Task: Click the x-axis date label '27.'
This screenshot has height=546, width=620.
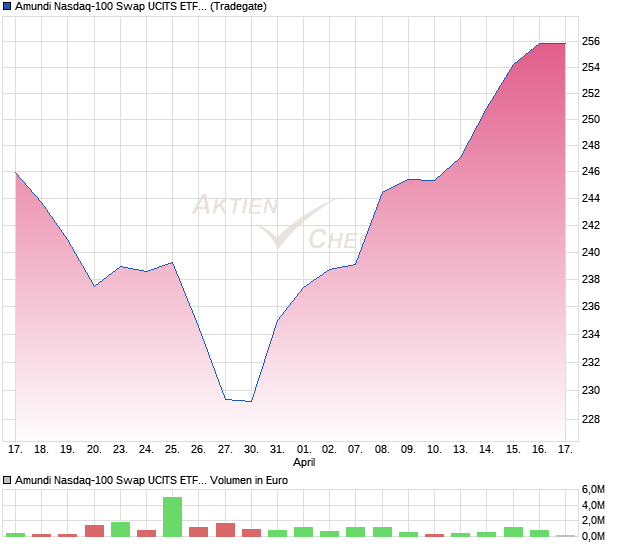Action: pos(225,450)
